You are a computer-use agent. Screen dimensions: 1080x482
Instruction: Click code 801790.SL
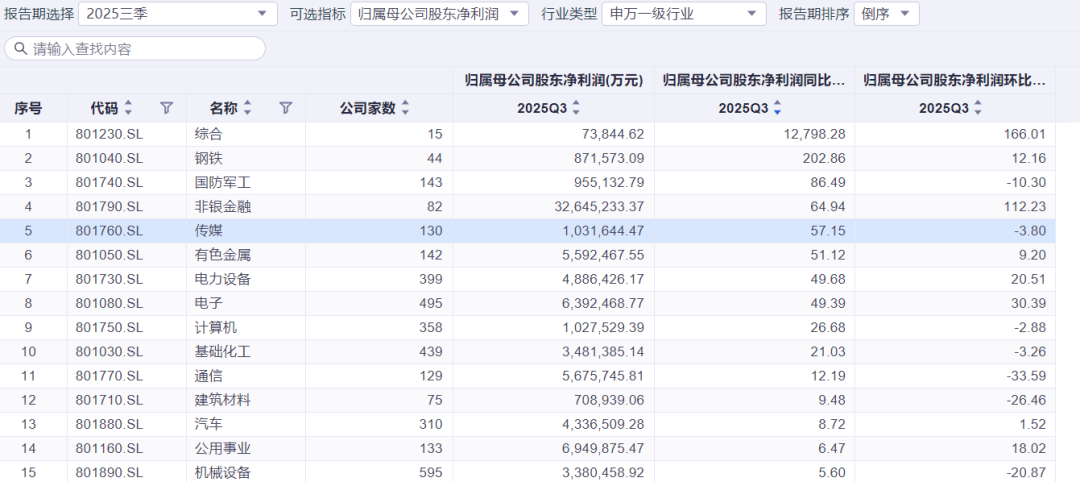(x=110, y=207)
